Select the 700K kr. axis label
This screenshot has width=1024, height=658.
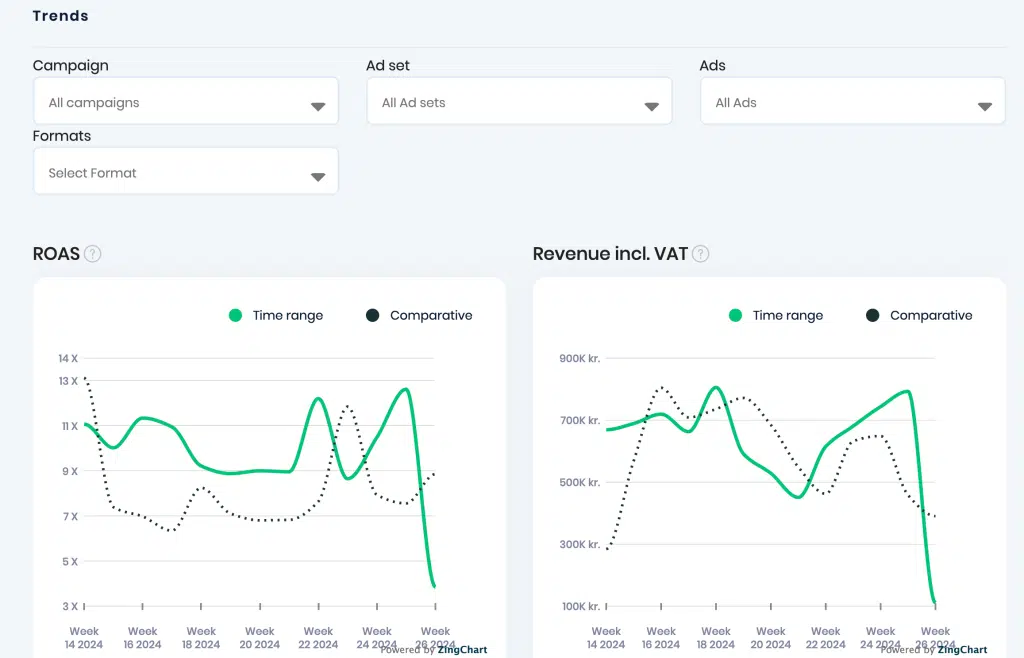(x=579, y=420)
